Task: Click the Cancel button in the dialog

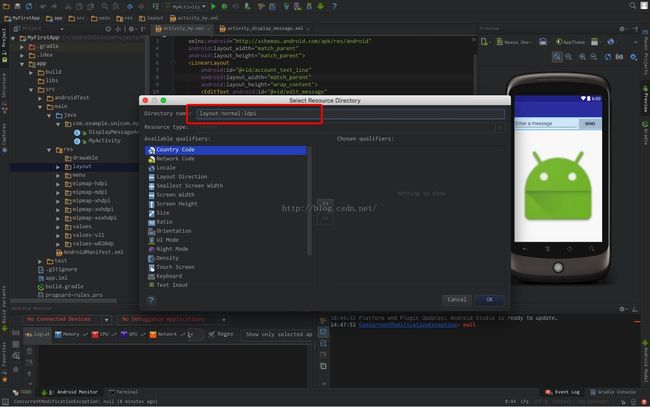Action: [x=457, y=300]
